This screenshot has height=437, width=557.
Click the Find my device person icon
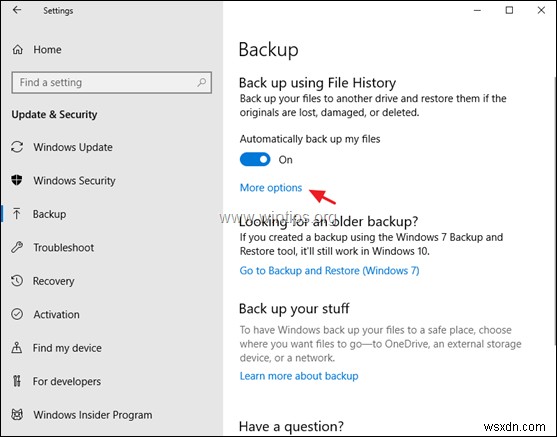click(17, 347)
